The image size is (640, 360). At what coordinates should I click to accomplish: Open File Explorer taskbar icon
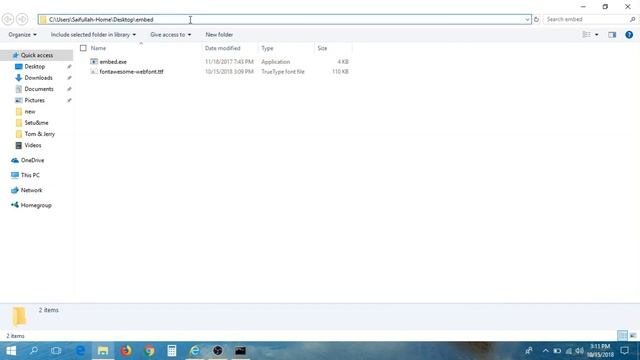point(103,351)
